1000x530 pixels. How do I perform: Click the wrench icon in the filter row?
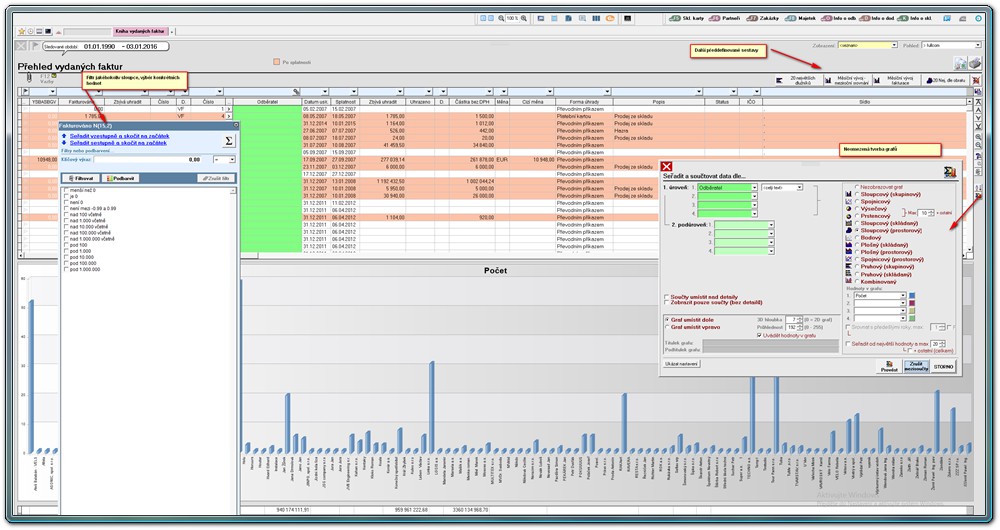point(297,92)
